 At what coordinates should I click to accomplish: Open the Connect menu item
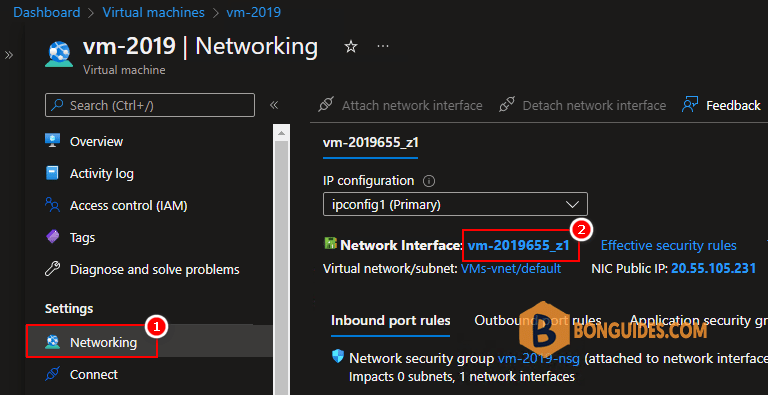94,374
